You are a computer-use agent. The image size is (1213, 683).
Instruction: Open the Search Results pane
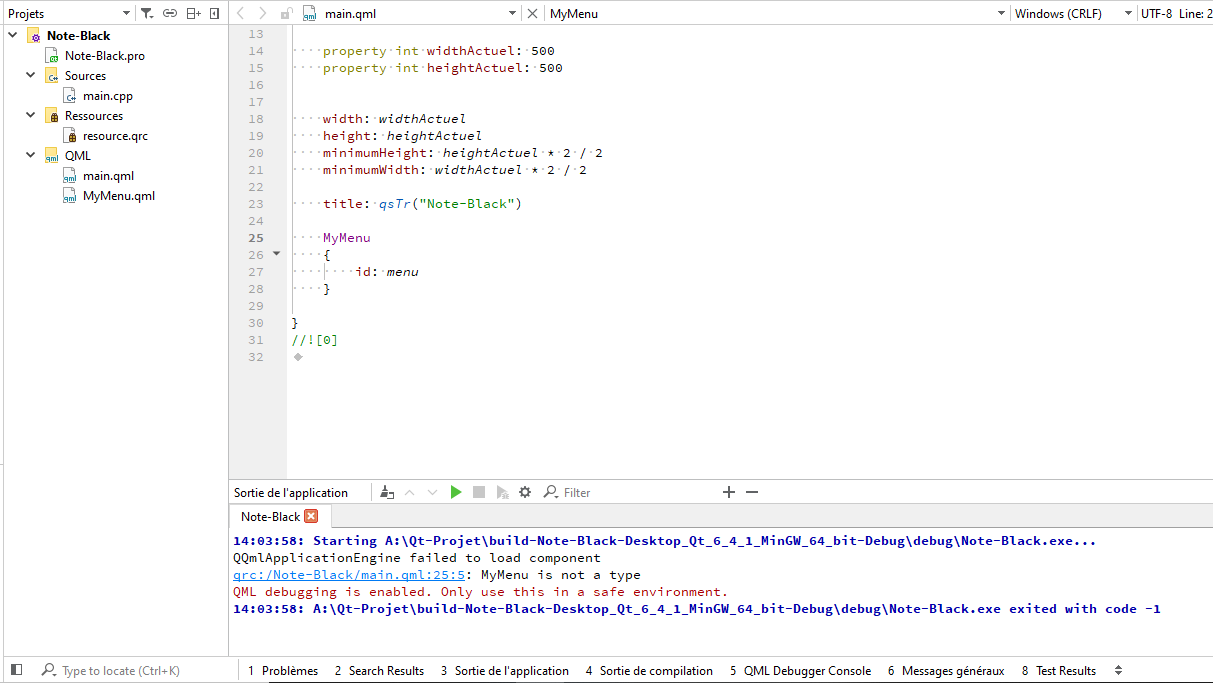point(379,671)
